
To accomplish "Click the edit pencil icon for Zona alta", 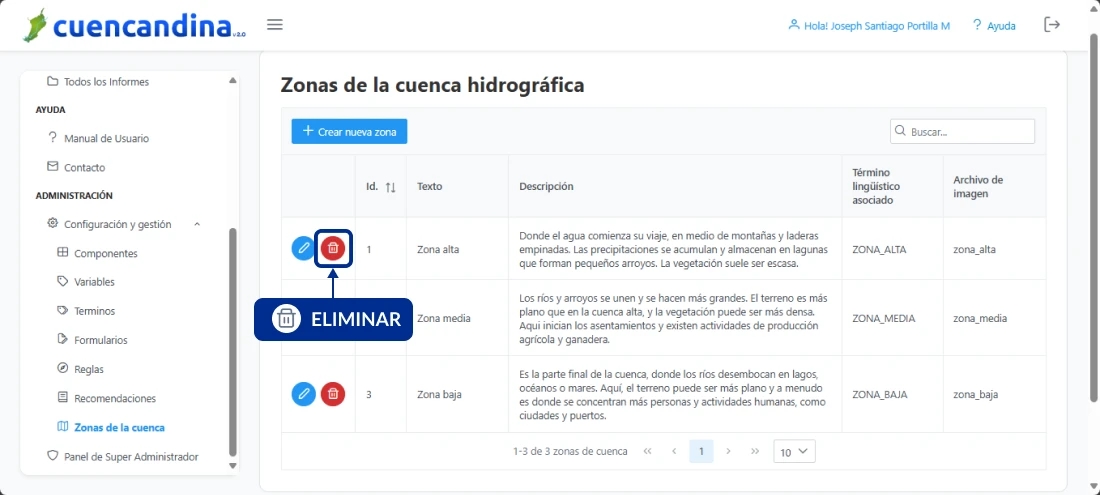I will [303, 248].
